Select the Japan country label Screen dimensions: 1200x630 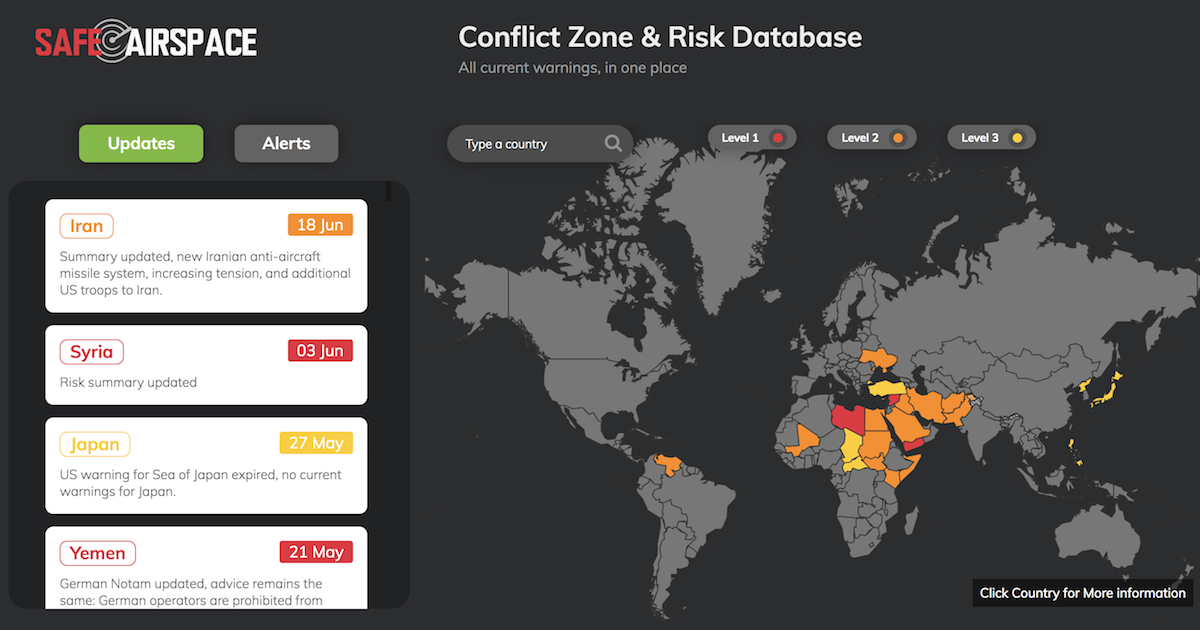[95, 444]
